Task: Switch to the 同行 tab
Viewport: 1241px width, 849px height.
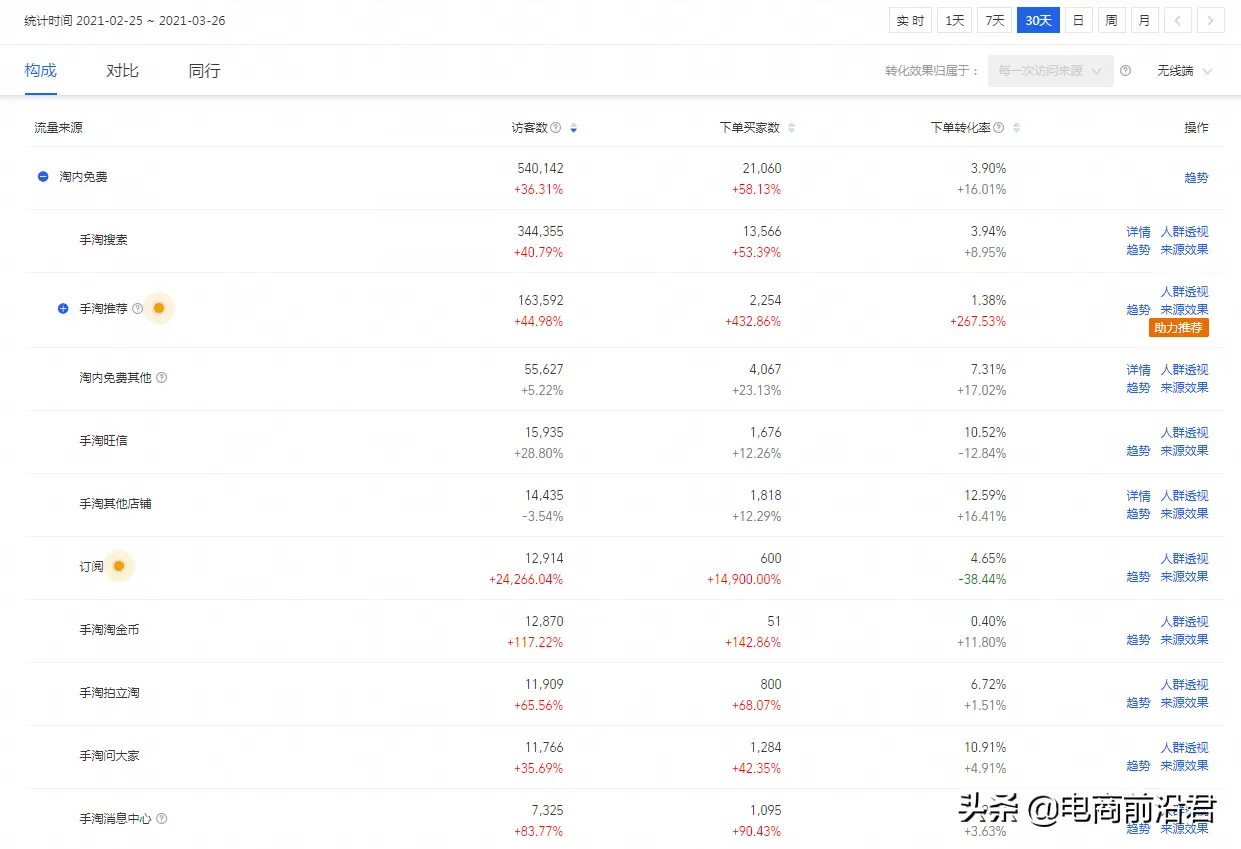Action: pyautogui.click(x=204, y=71)
